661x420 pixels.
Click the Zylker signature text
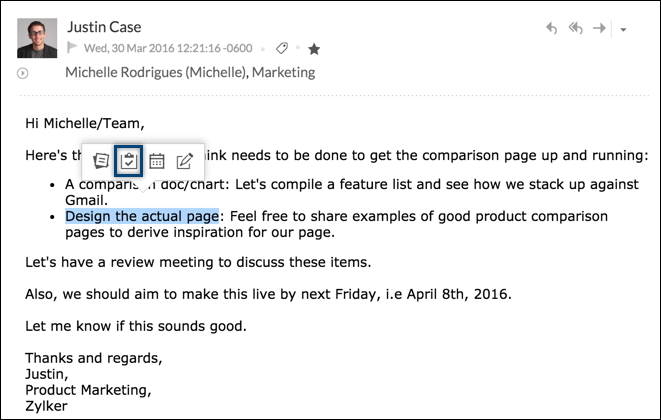(46, 406)
